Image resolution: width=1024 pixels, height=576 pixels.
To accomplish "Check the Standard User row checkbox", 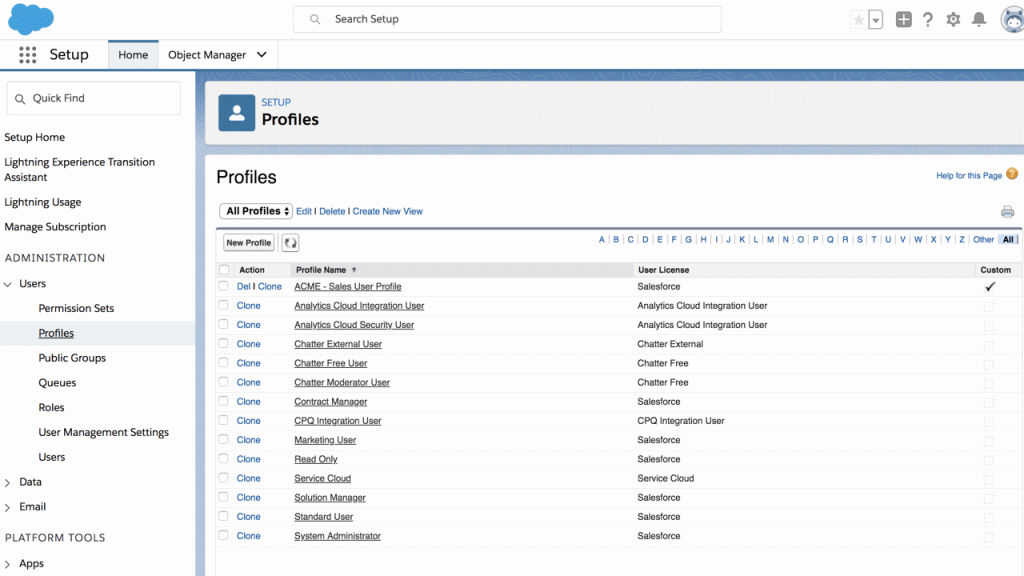I will pos(223,516).
